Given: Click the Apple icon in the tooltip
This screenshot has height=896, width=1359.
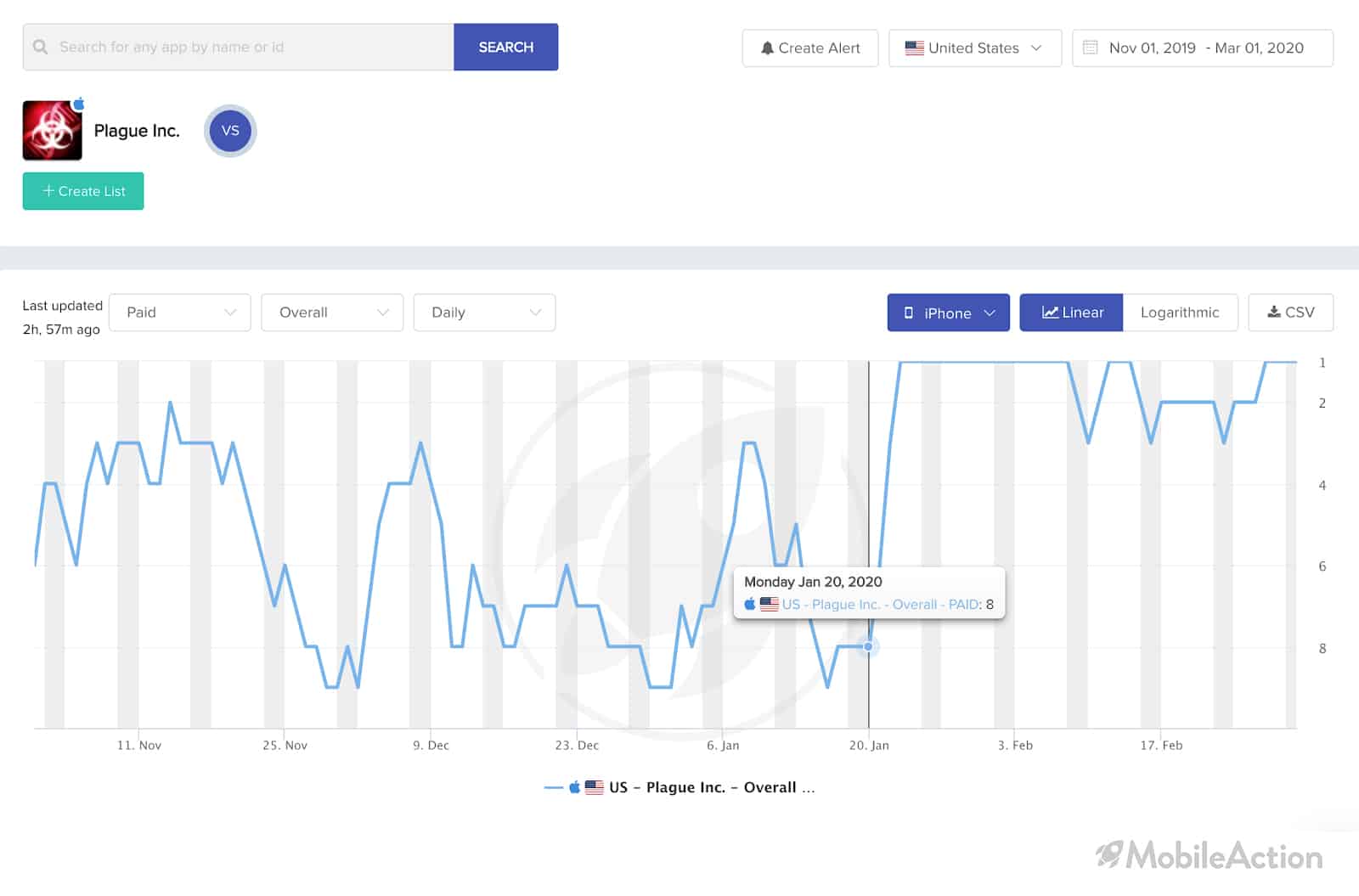Looking at the screenshot, I should [x=750, y=604].
